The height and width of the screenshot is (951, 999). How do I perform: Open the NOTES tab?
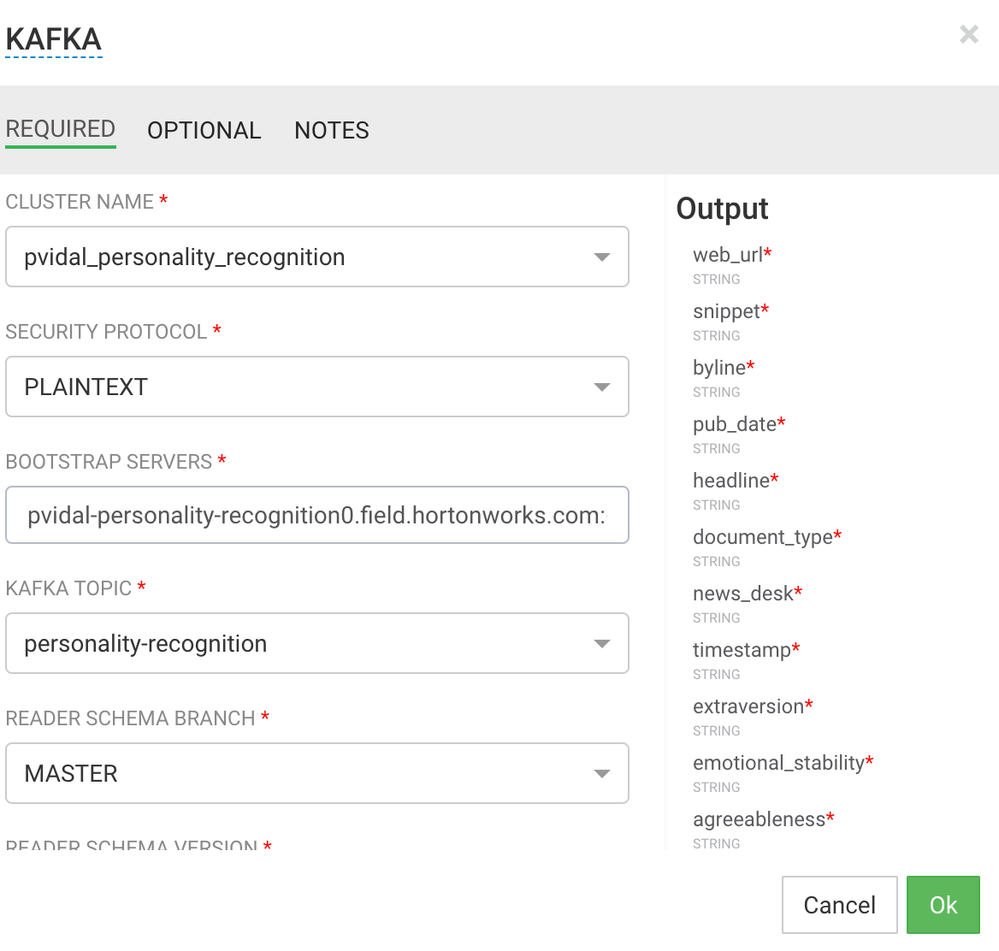click(x=331, y=131)
